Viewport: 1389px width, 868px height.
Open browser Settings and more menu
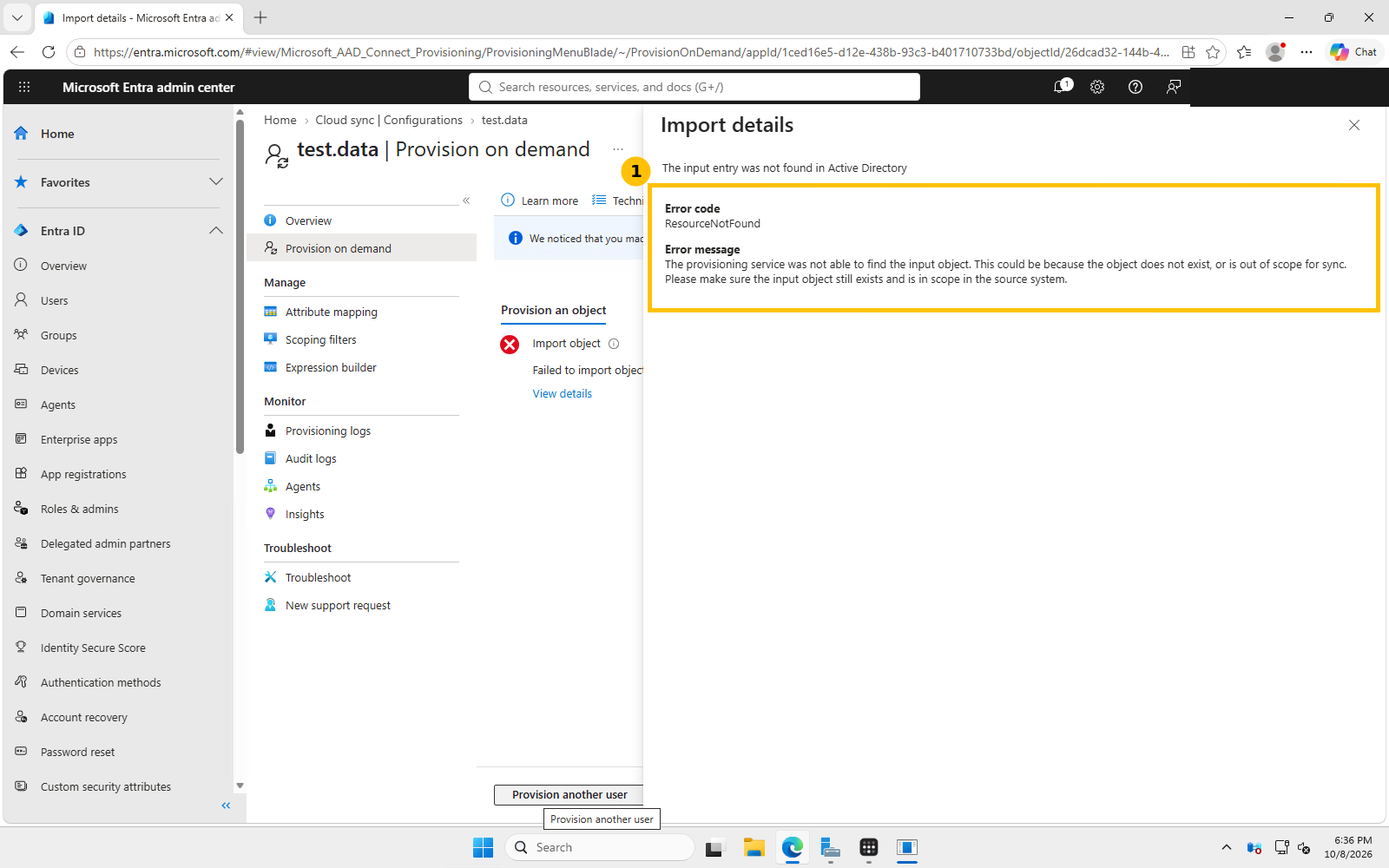point(1307,52)
